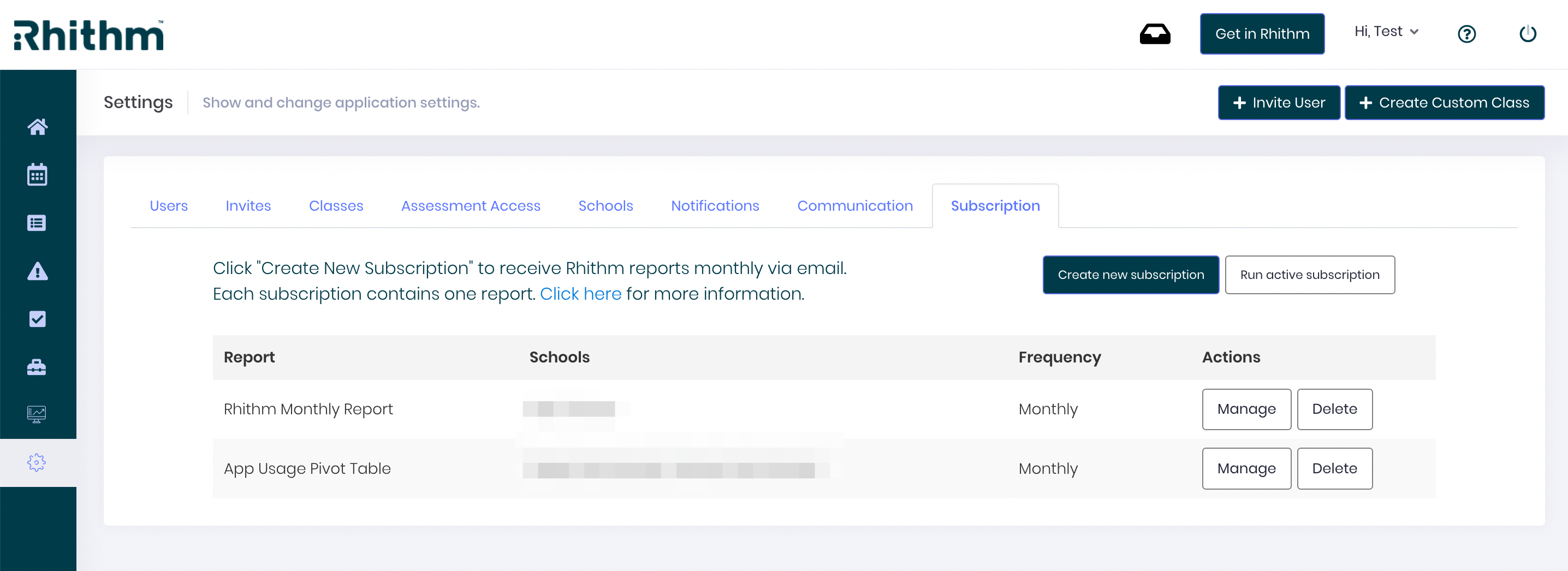Viewport: 1568px width, 571px height.
Task: Switch to the Classes tab
Action: coord(336,206)
